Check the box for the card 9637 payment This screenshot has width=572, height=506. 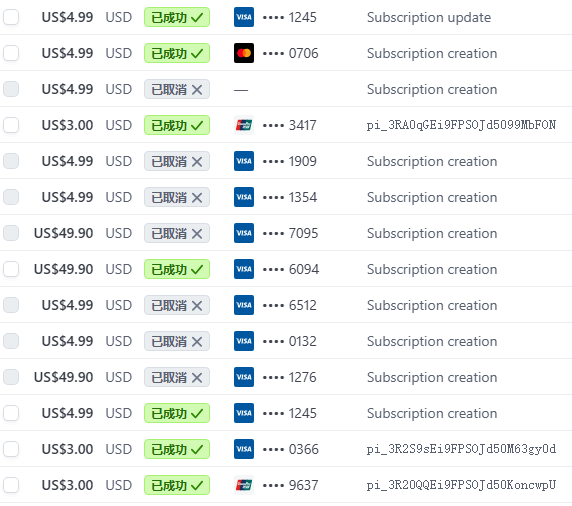[x=11, y=485]
